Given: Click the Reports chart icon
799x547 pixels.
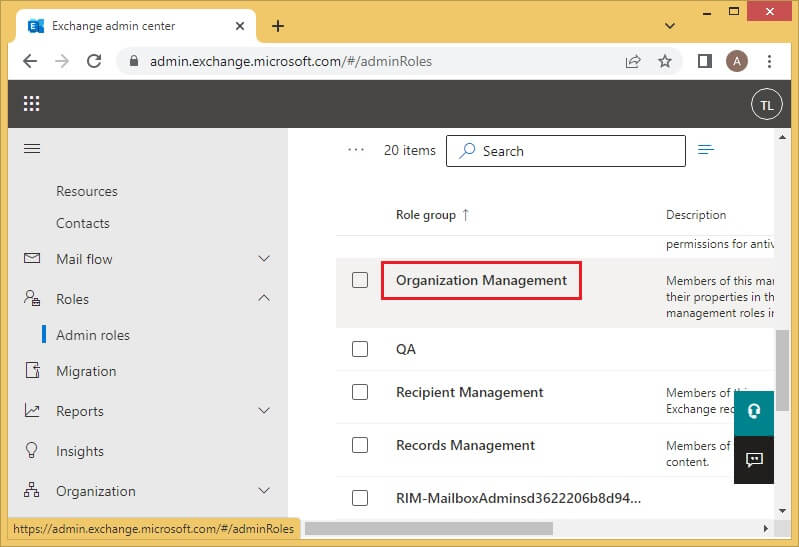Looking at the screenshot, I should point(32,410).
